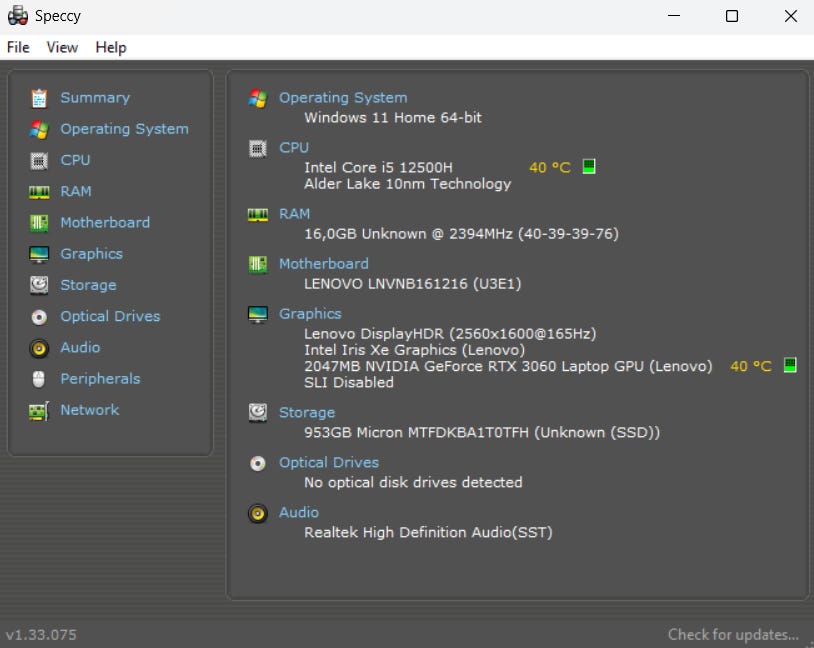Click the Motherboard icon in sidebar
This screenshot has height=648, width=814.
point(39,222)
